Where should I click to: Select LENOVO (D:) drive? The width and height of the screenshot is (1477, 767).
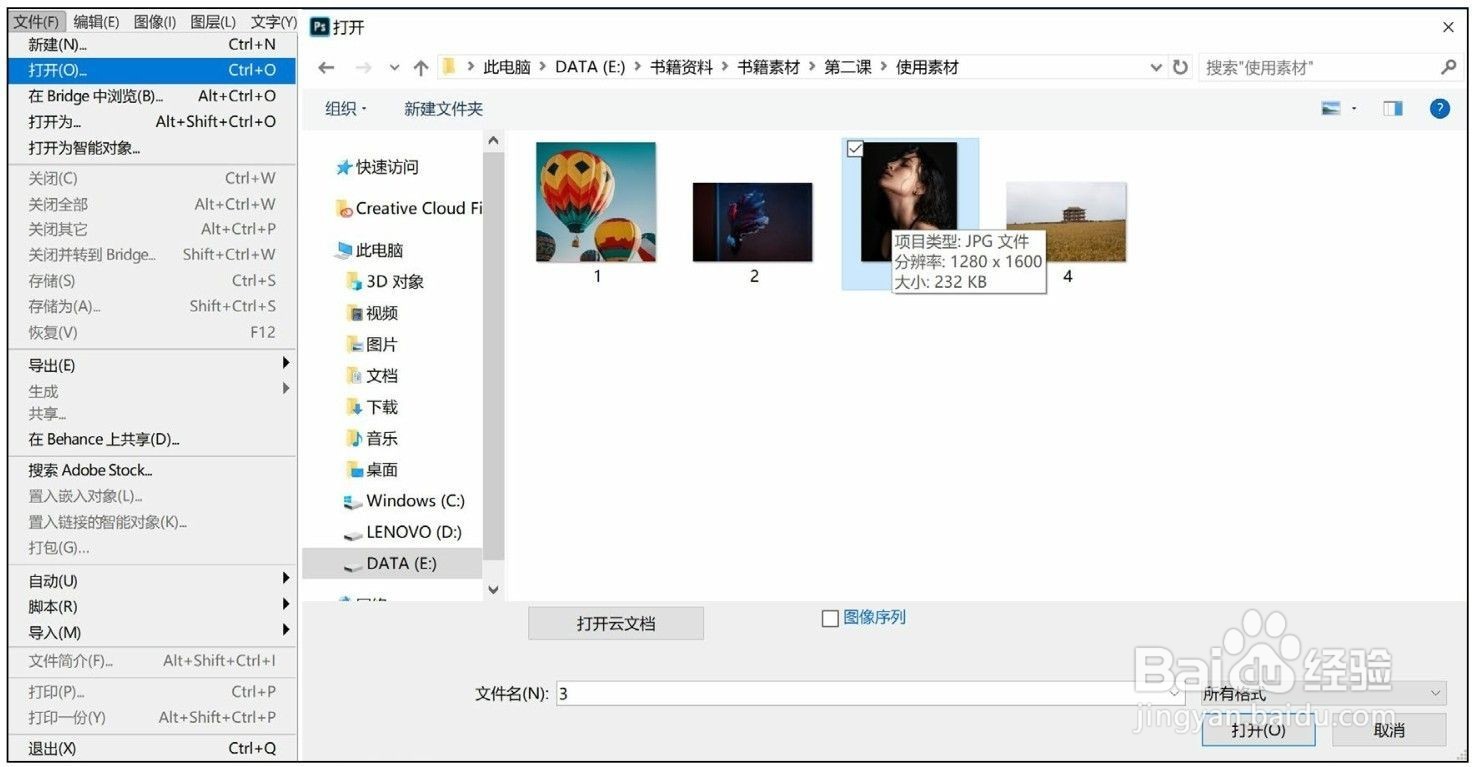coord(402,532)
